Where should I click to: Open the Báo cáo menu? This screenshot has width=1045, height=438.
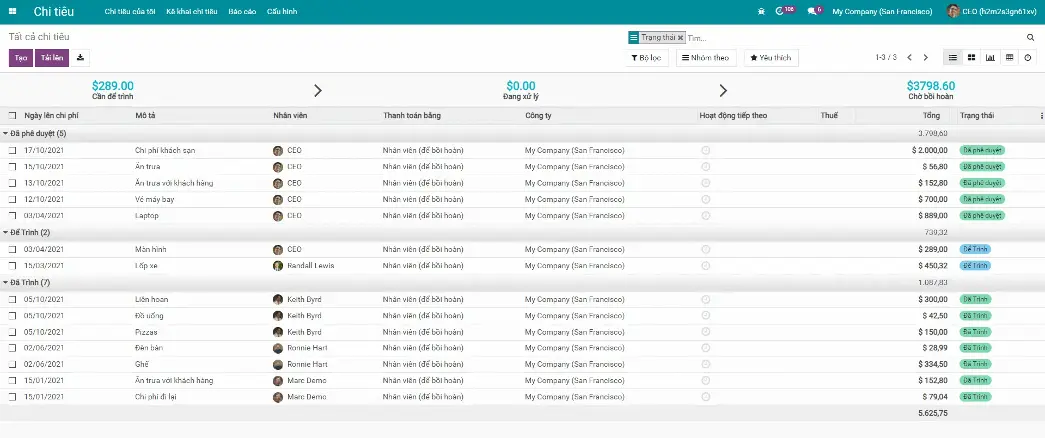(x=242, y=11)
